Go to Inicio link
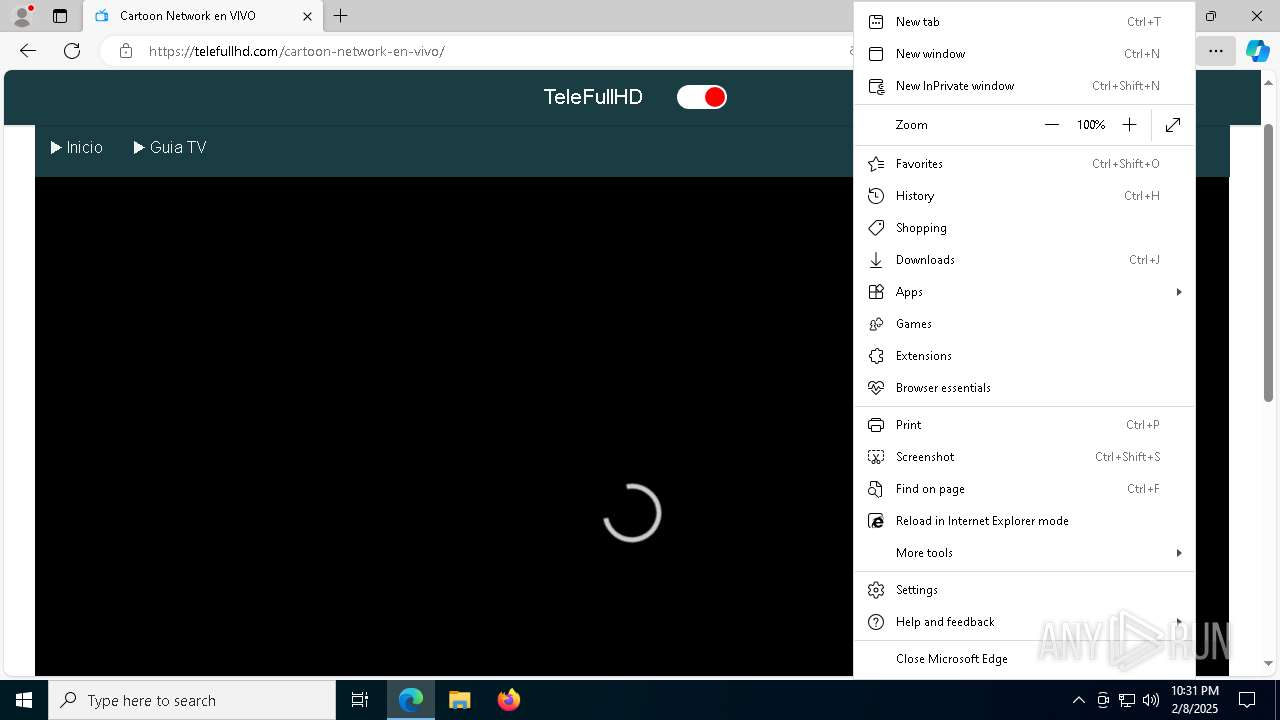1280x720 pixels. tap(77, 147)
